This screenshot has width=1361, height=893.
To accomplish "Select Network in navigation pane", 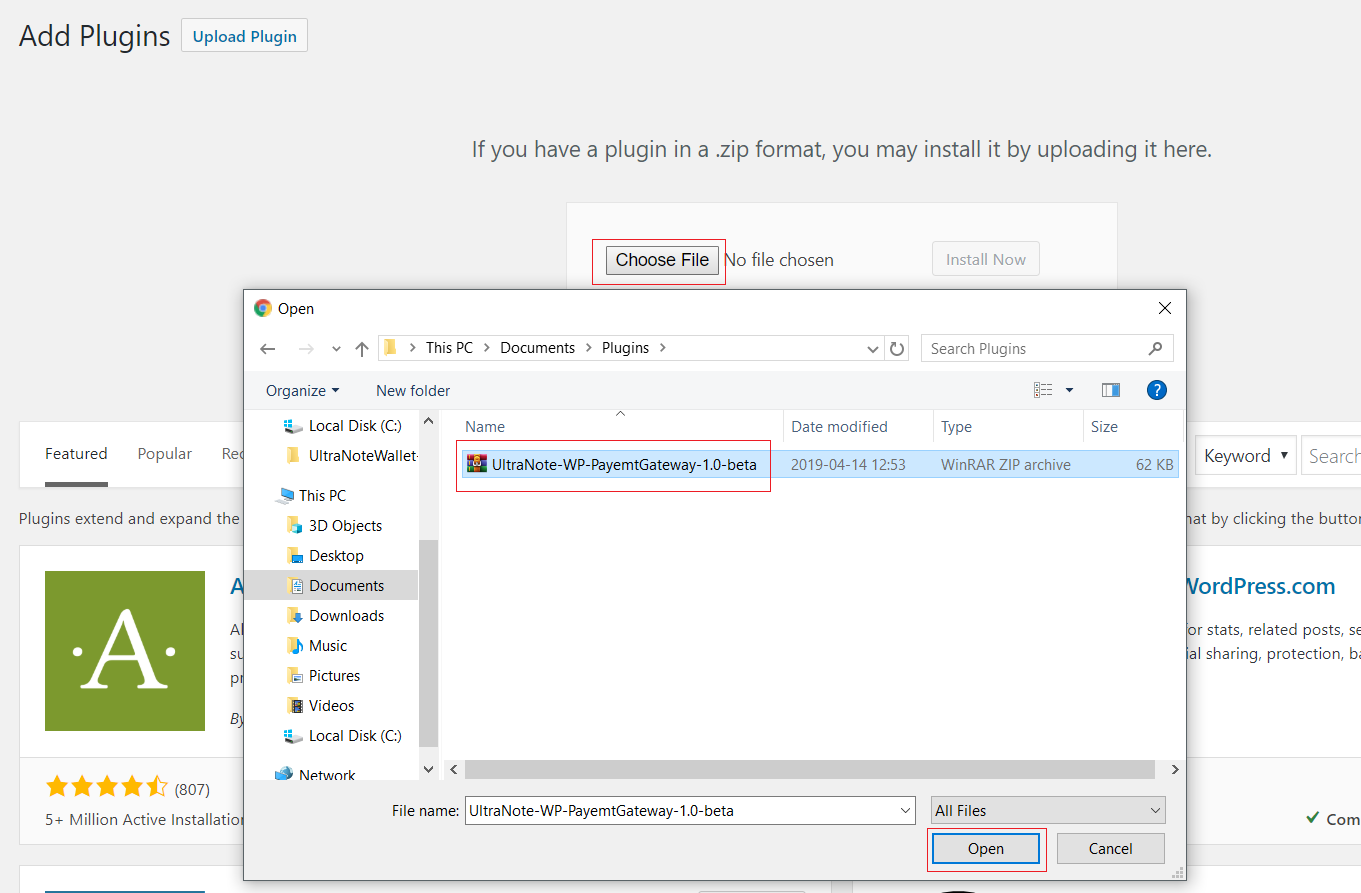I will (316, 774).
